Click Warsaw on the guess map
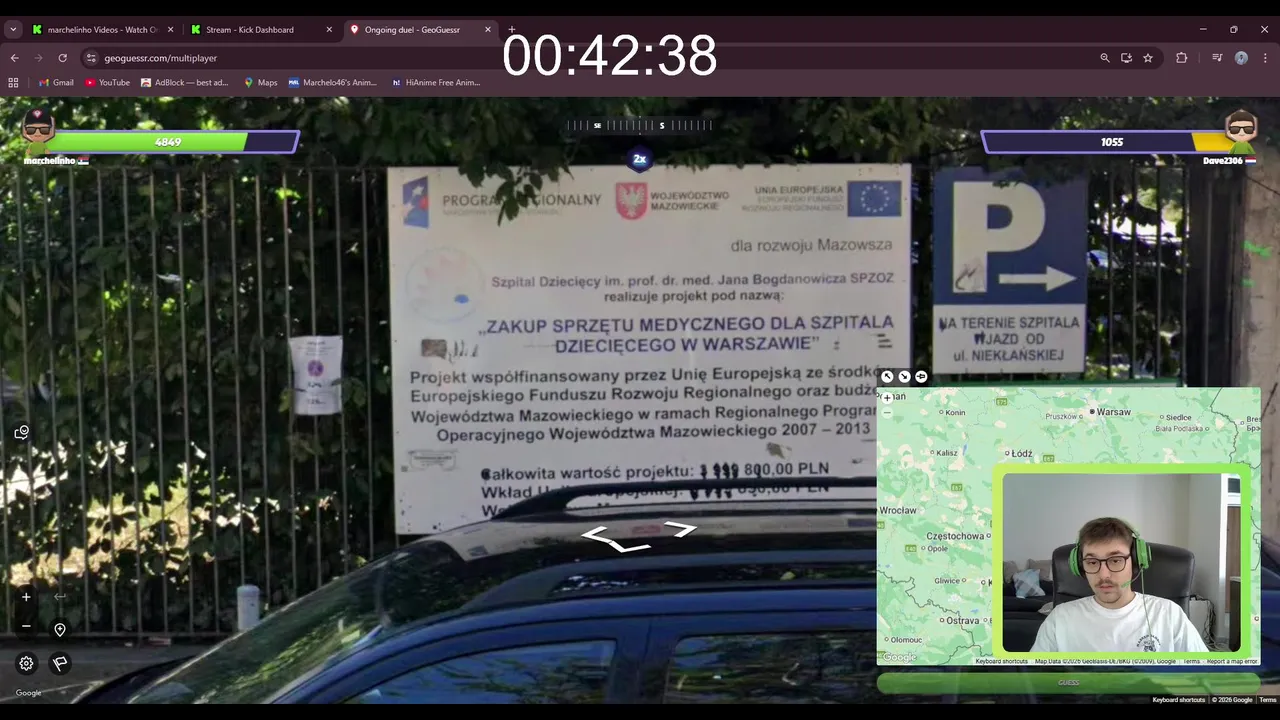This screenshot has height=720, width=1280. 1113,412
